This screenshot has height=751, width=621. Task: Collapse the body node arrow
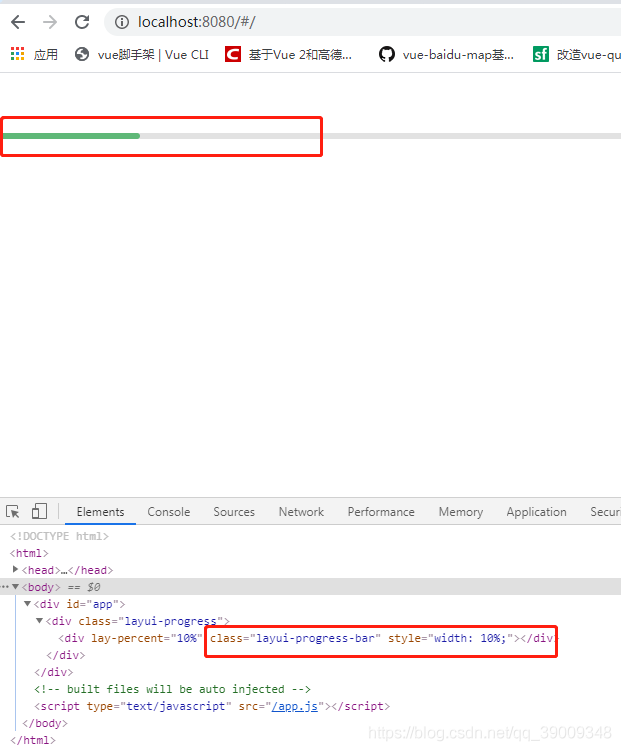15,587
